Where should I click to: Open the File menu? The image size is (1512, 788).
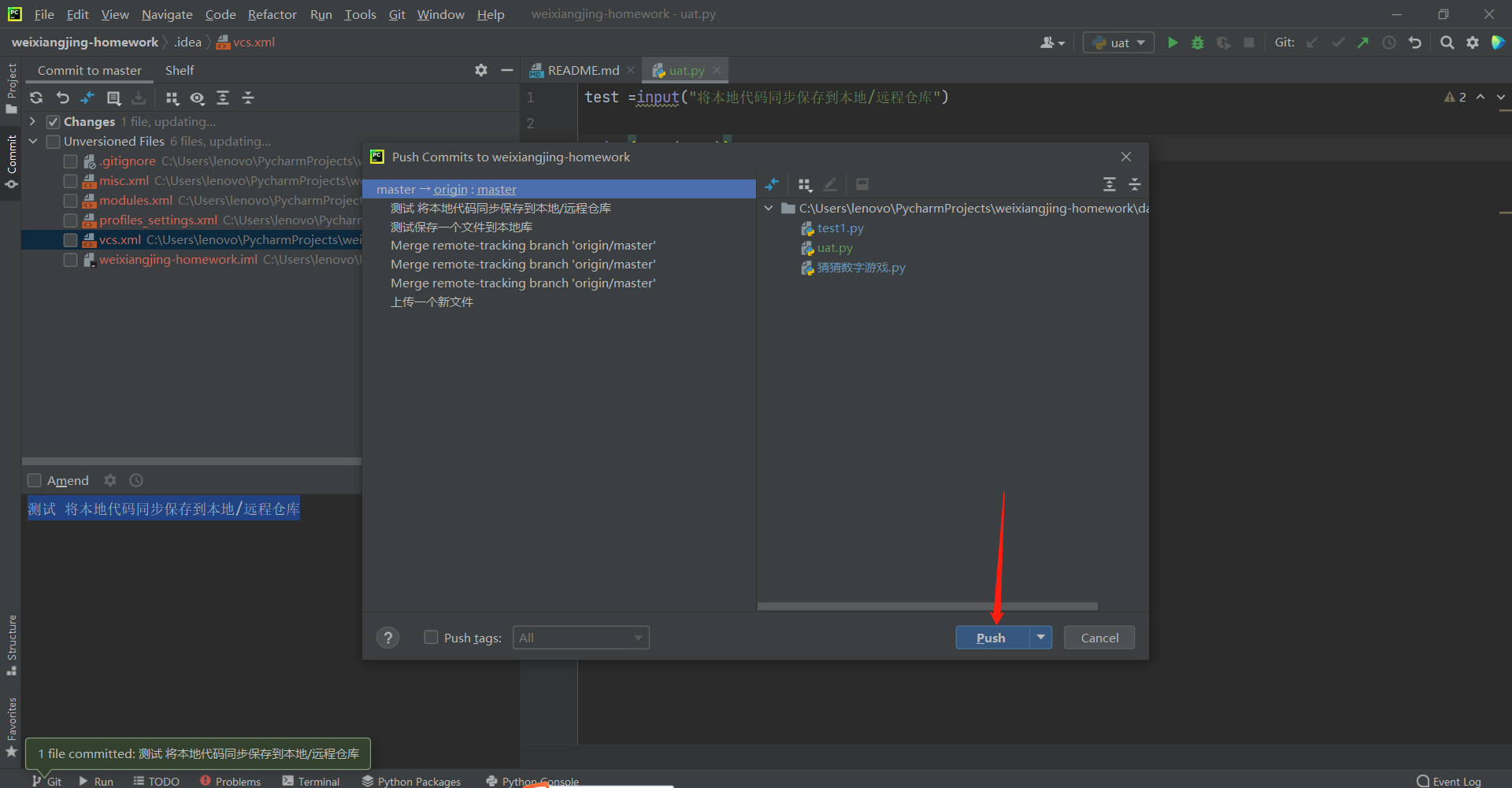pyautogui.click(x=44, y=14)
